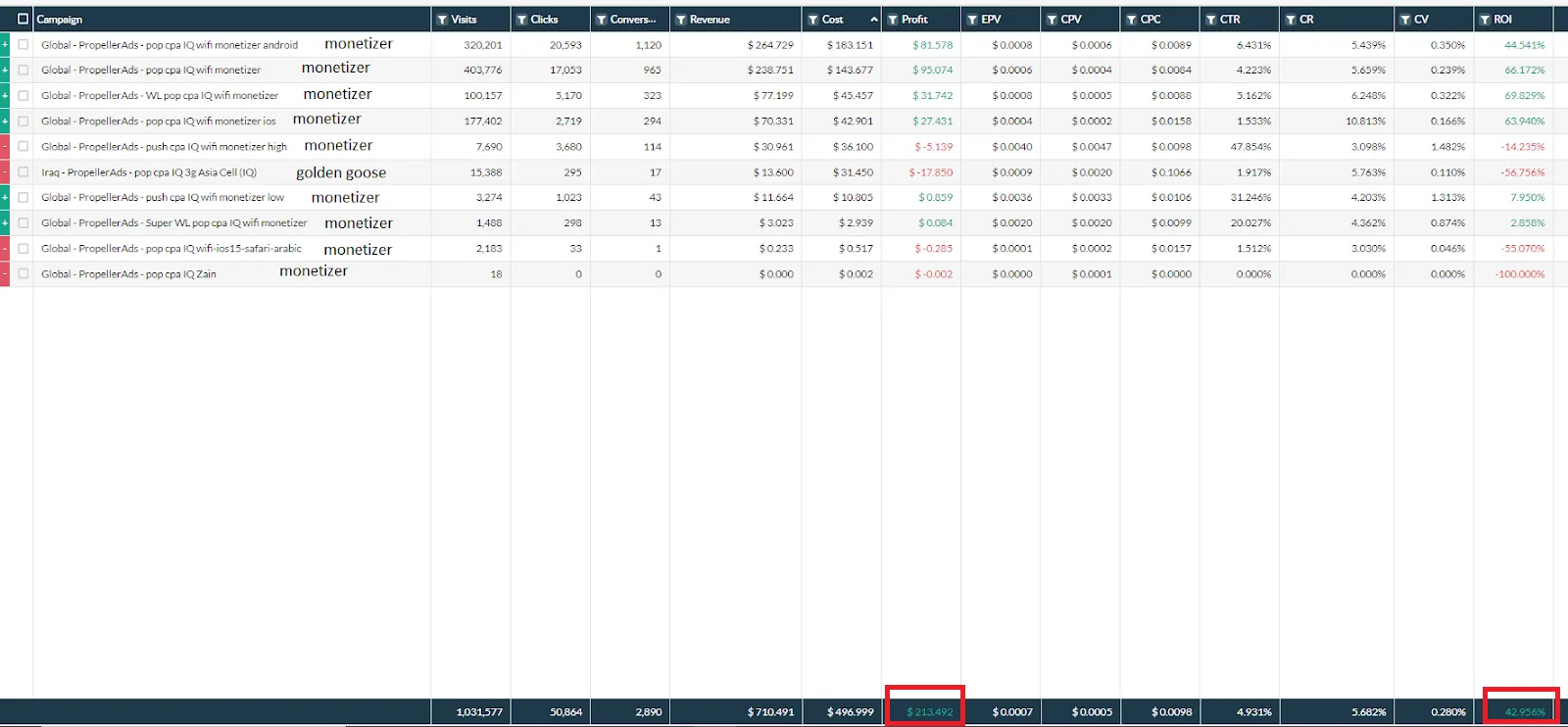The width and height of the screenshot is (1568, 727).
Task: Check the box for Iraq 3g Asia Cell campaign
Action: click(x=24, y=172)
